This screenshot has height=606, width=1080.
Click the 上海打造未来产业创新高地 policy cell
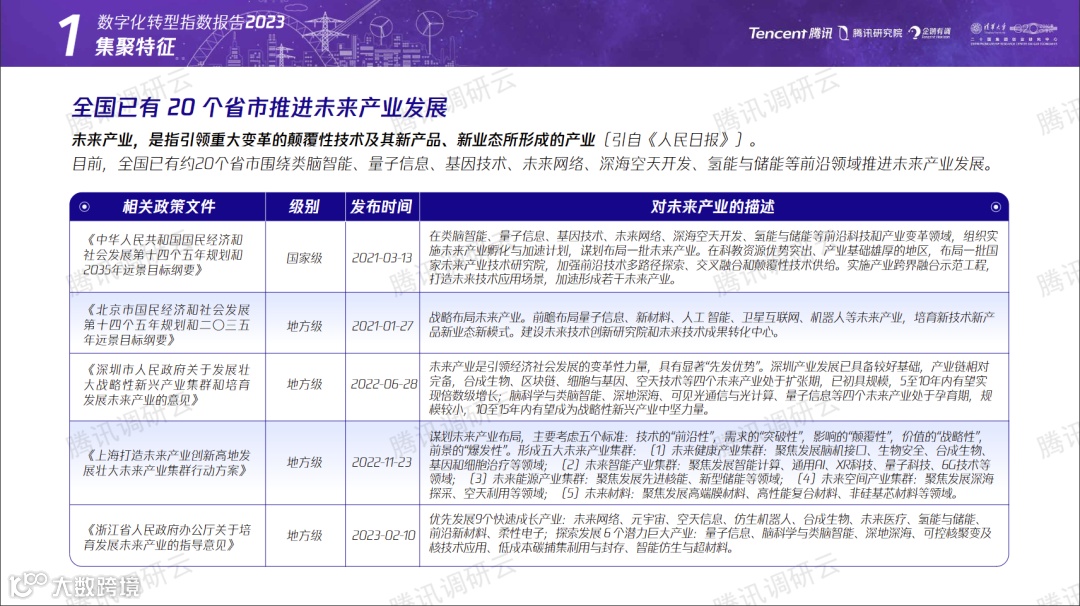pos(167,463)
